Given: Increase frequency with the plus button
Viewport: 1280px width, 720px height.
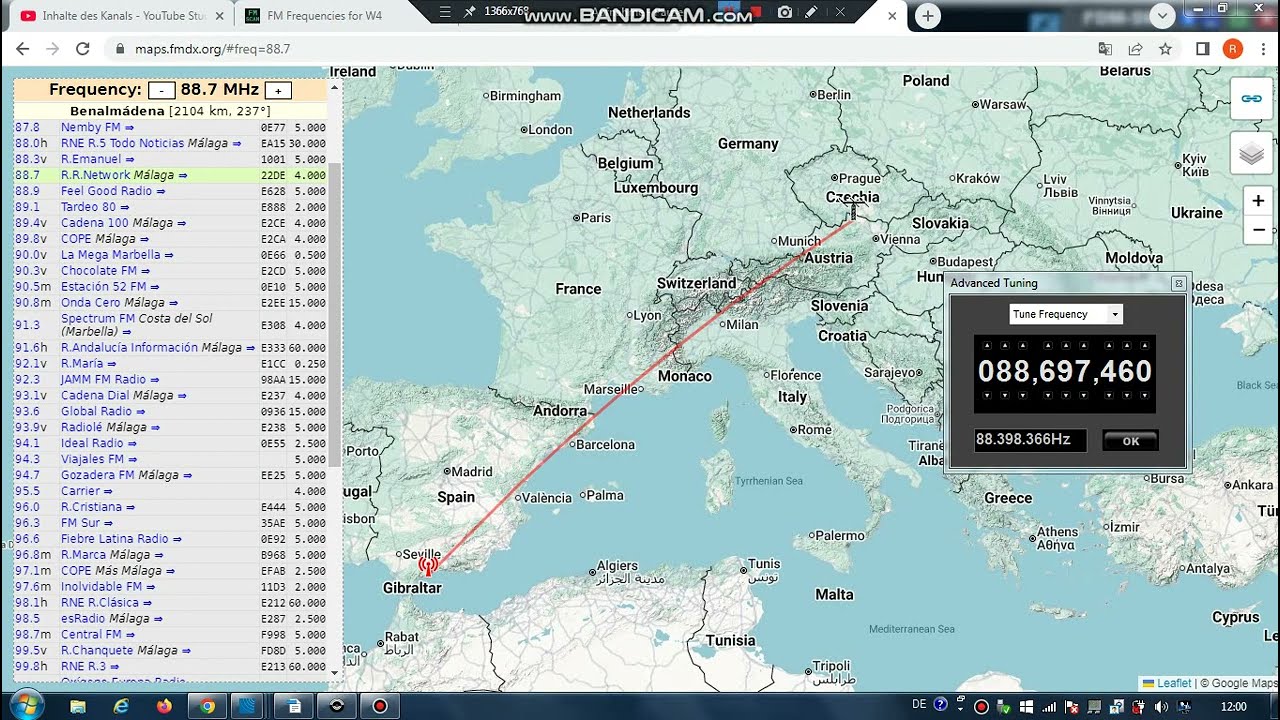Looking at the screenshot, I should [278, 91].
